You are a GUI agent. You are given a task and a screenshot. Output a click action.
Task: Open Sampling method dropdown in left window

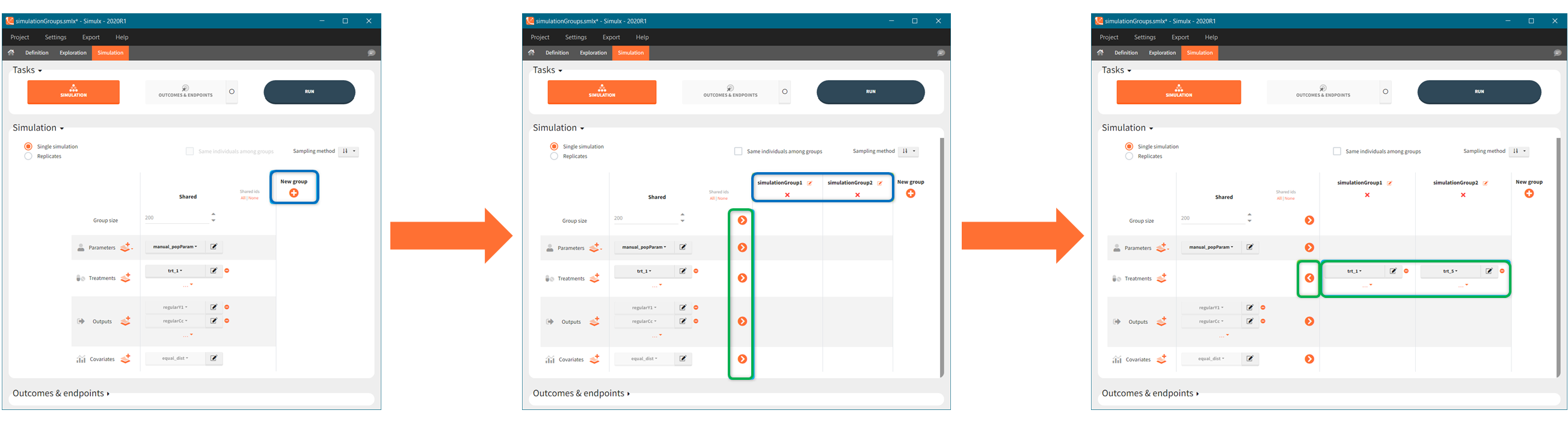pos(348,152)
